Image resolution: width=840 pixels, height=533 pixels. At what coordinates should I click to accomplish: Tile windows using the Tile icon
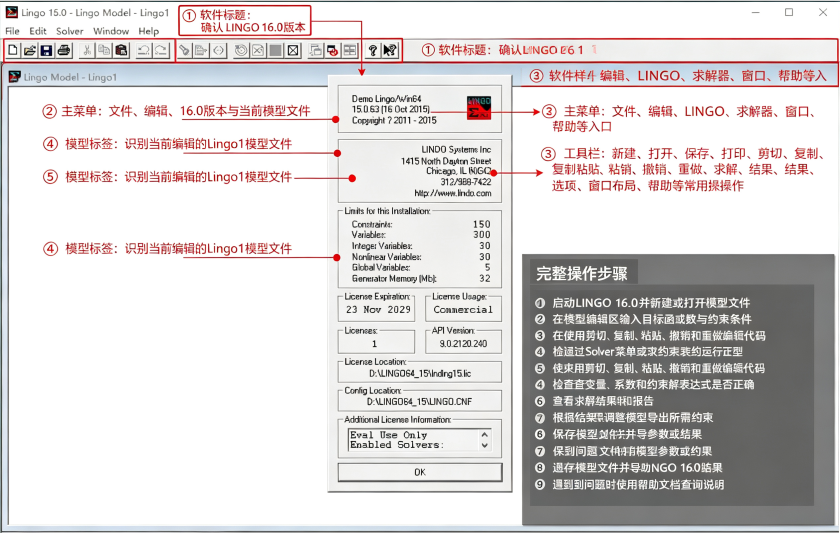[x=350, y=50]
